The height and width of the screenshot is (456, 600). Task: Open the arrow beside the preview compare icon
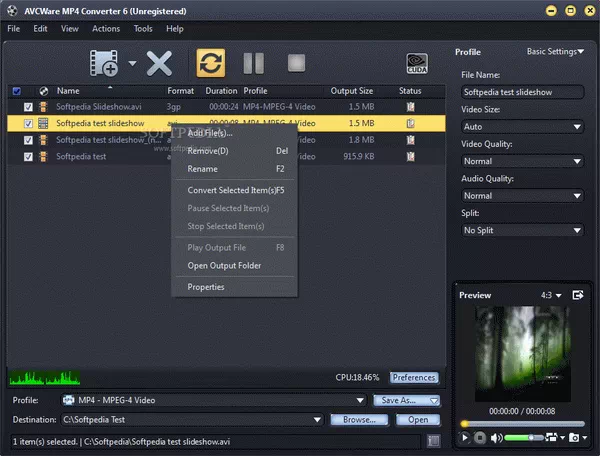[562, 437]
